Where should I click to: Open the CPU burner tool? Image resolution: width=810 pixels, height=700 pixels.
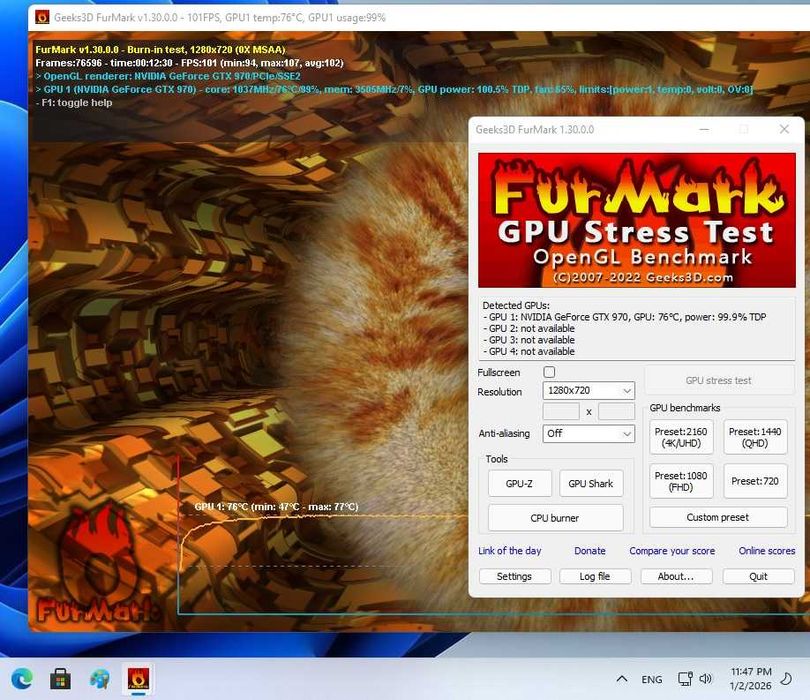[x=555, y=518]
